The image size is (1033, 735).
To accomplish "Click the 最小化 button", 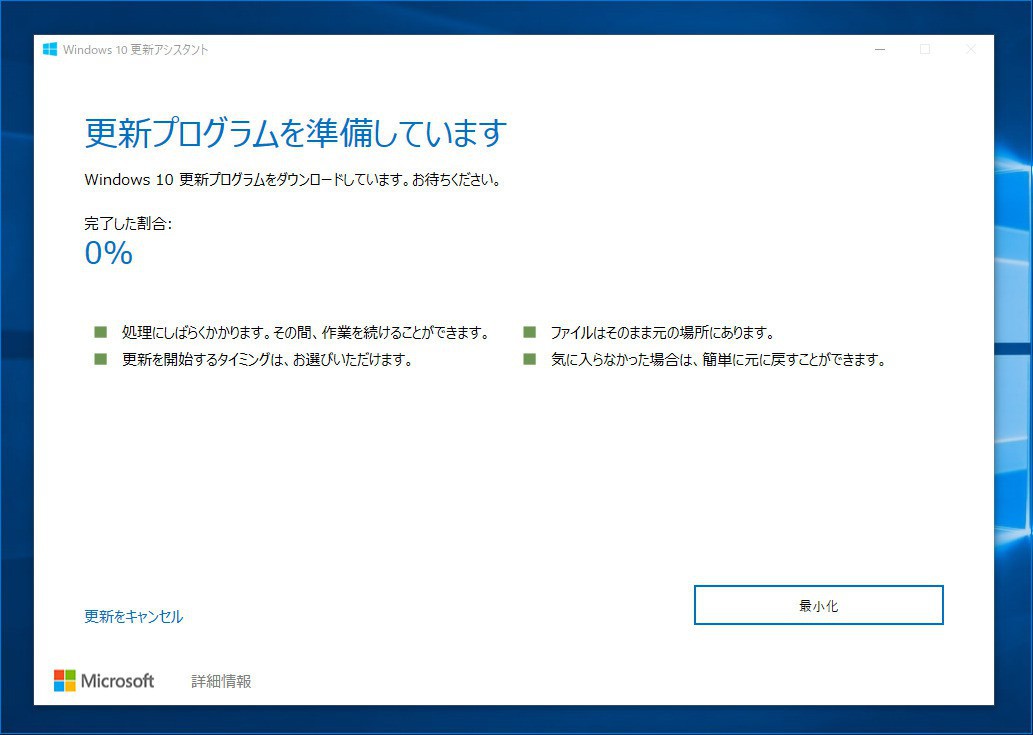I will (x=818, y=605).
